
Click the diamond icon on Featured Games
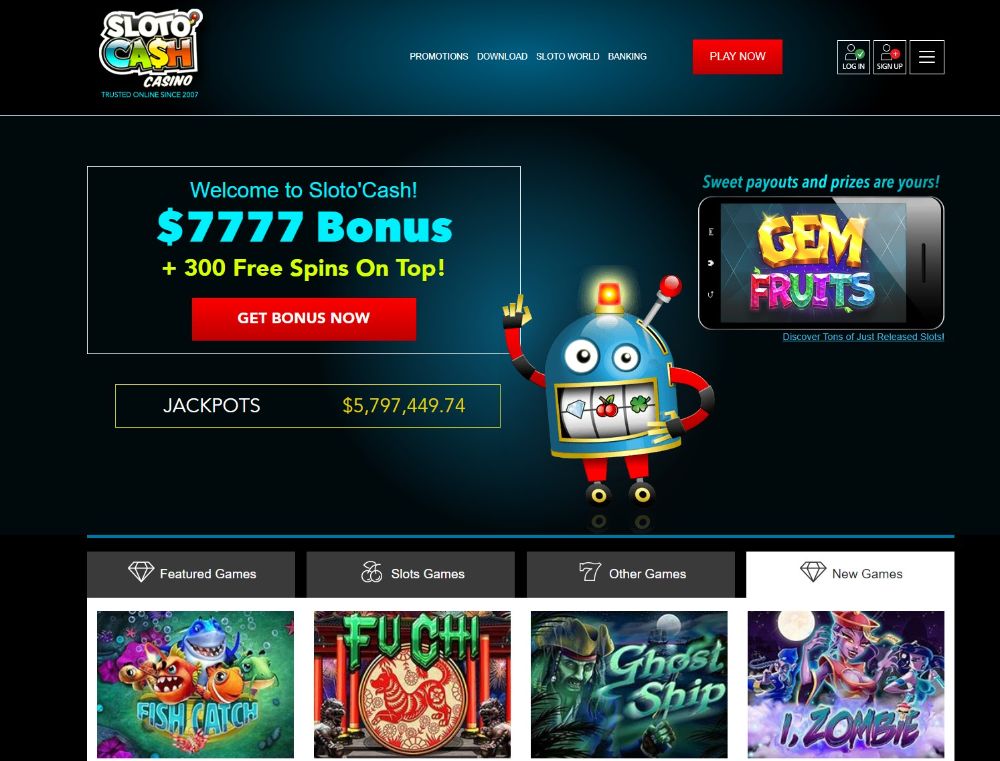tap(141, 572)
